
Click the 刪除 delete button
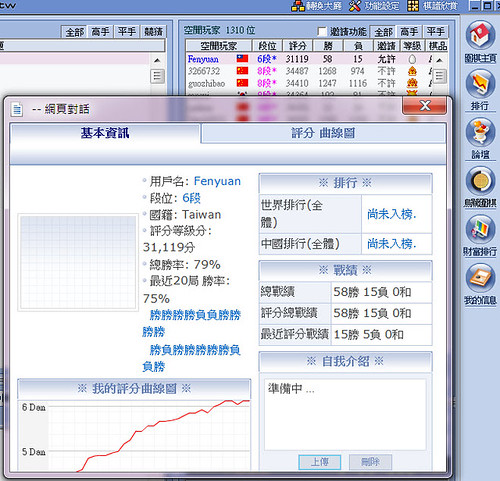[x=370, y=462]
